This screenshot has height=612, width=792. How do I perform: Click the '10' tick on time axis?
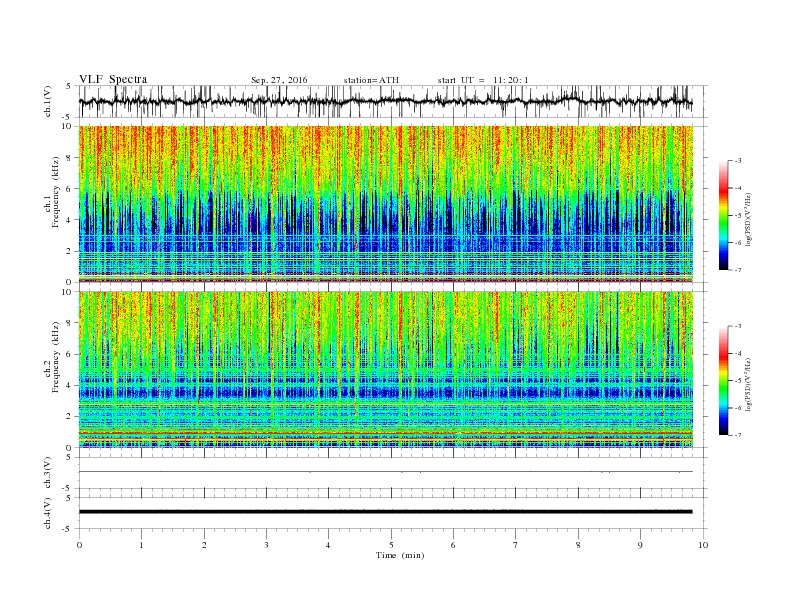point(703,545)
